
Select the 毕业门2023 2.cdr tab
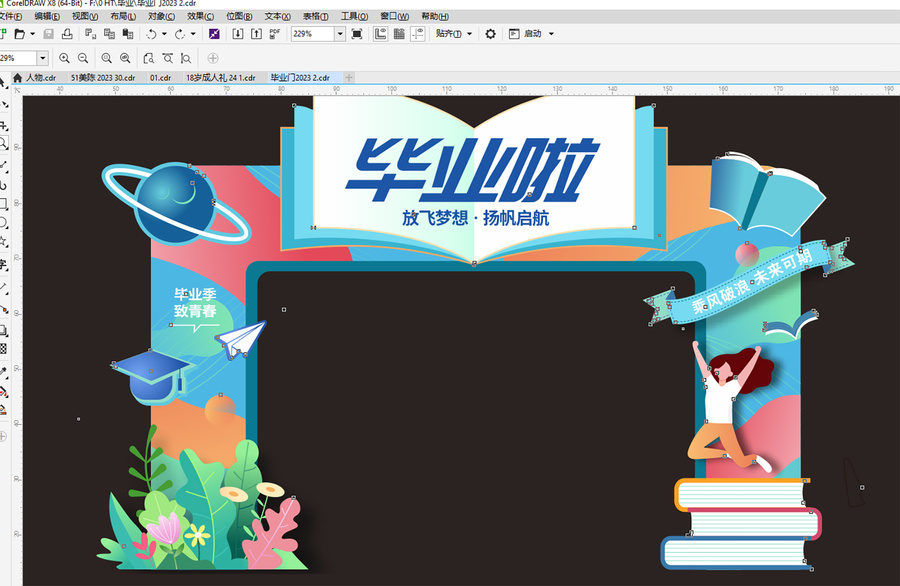(x=300, y=77)
